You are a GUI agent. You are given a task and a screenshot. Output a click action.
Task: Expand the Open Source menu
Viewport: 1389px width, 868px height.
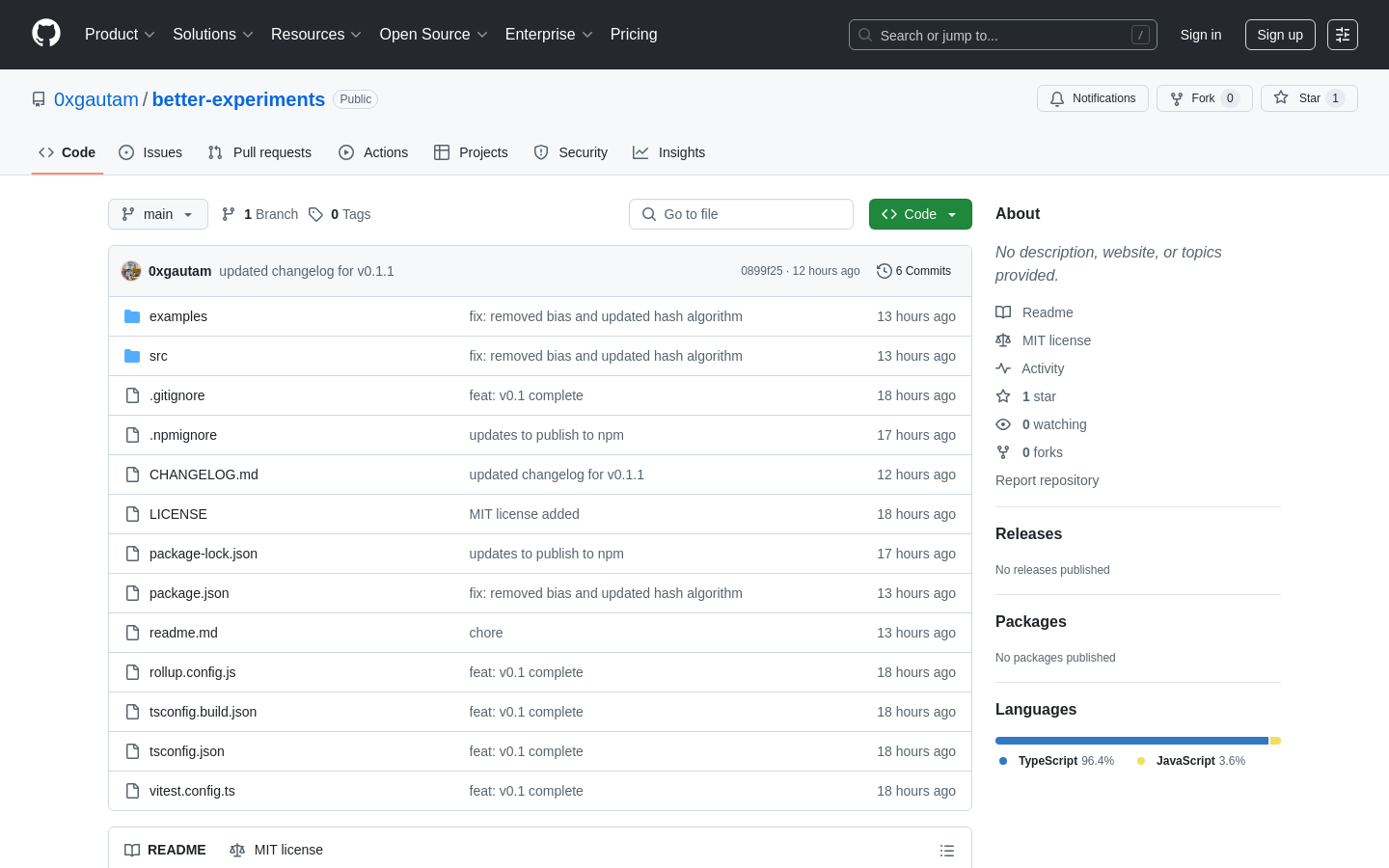(x=434, y=35)
